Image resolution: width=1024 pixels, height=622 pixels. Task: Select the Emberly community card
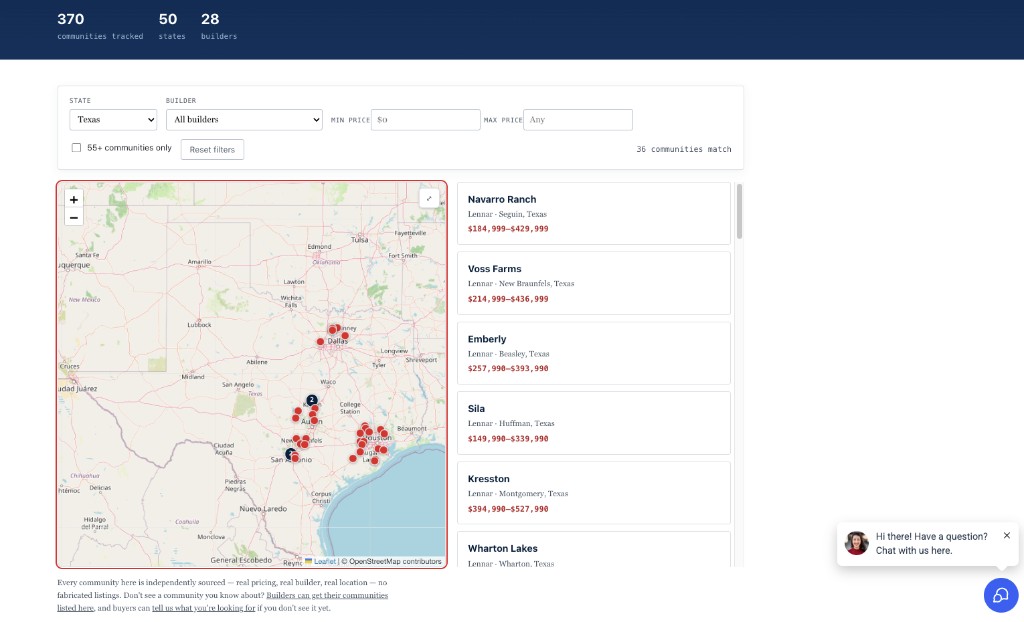click(x=594, y=353)
